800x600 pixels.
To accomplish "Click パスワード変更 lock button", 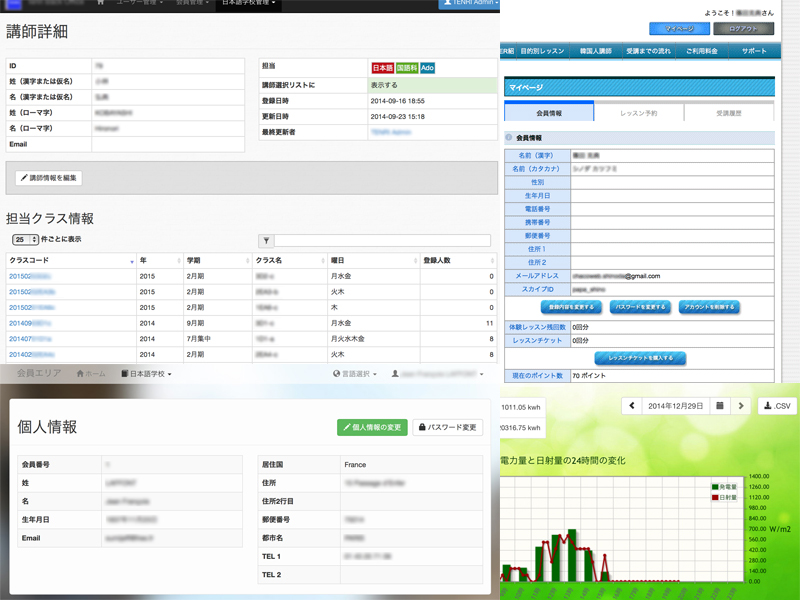I will 446,427.
